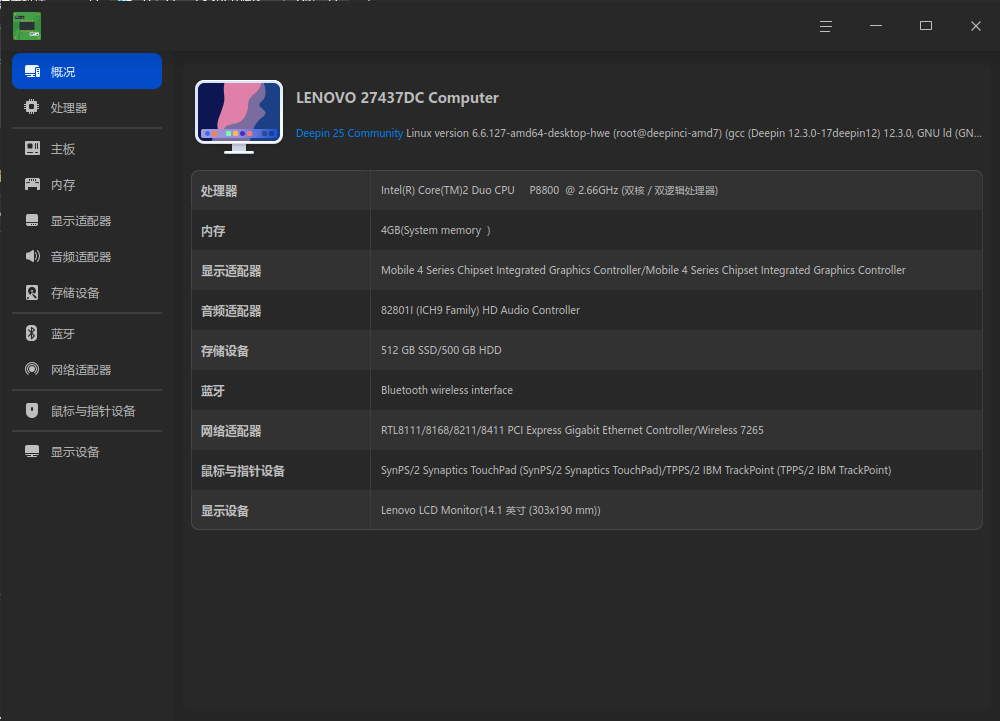
Task: View the 存储设备 sidebar label
Action: tap(75, 293)
